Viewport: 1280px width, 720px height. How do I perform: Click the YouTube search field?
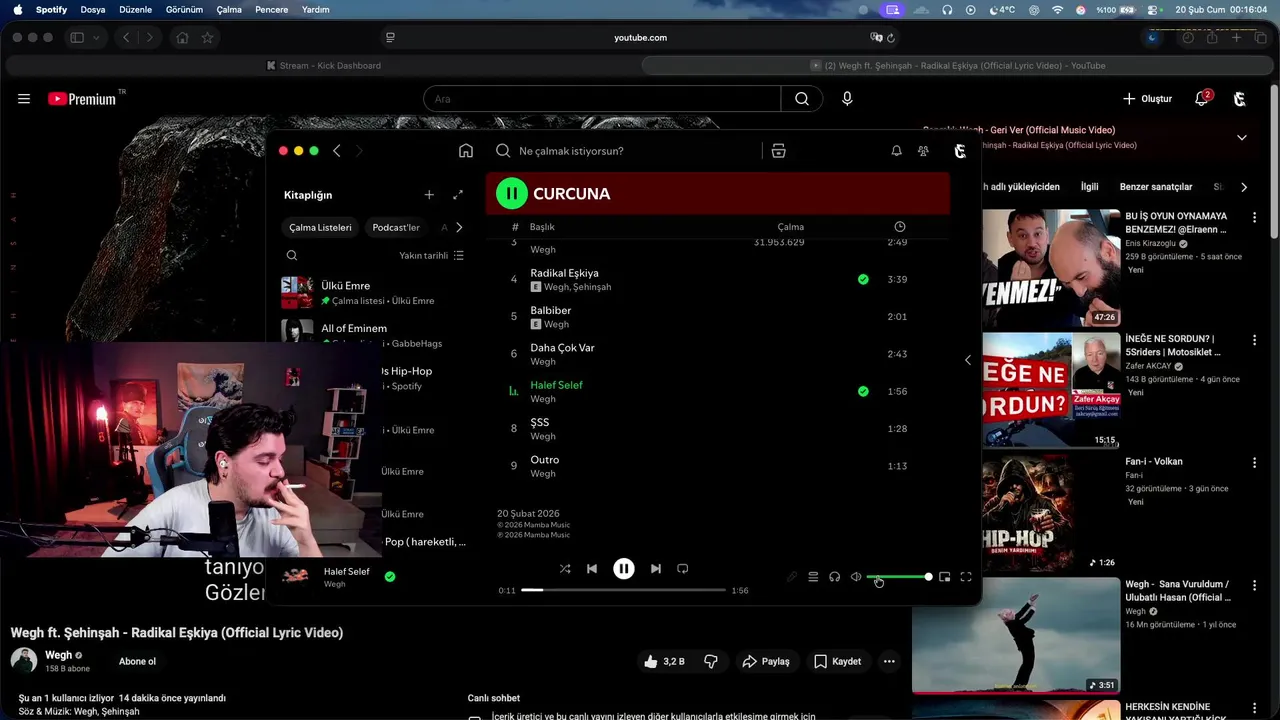602,99
